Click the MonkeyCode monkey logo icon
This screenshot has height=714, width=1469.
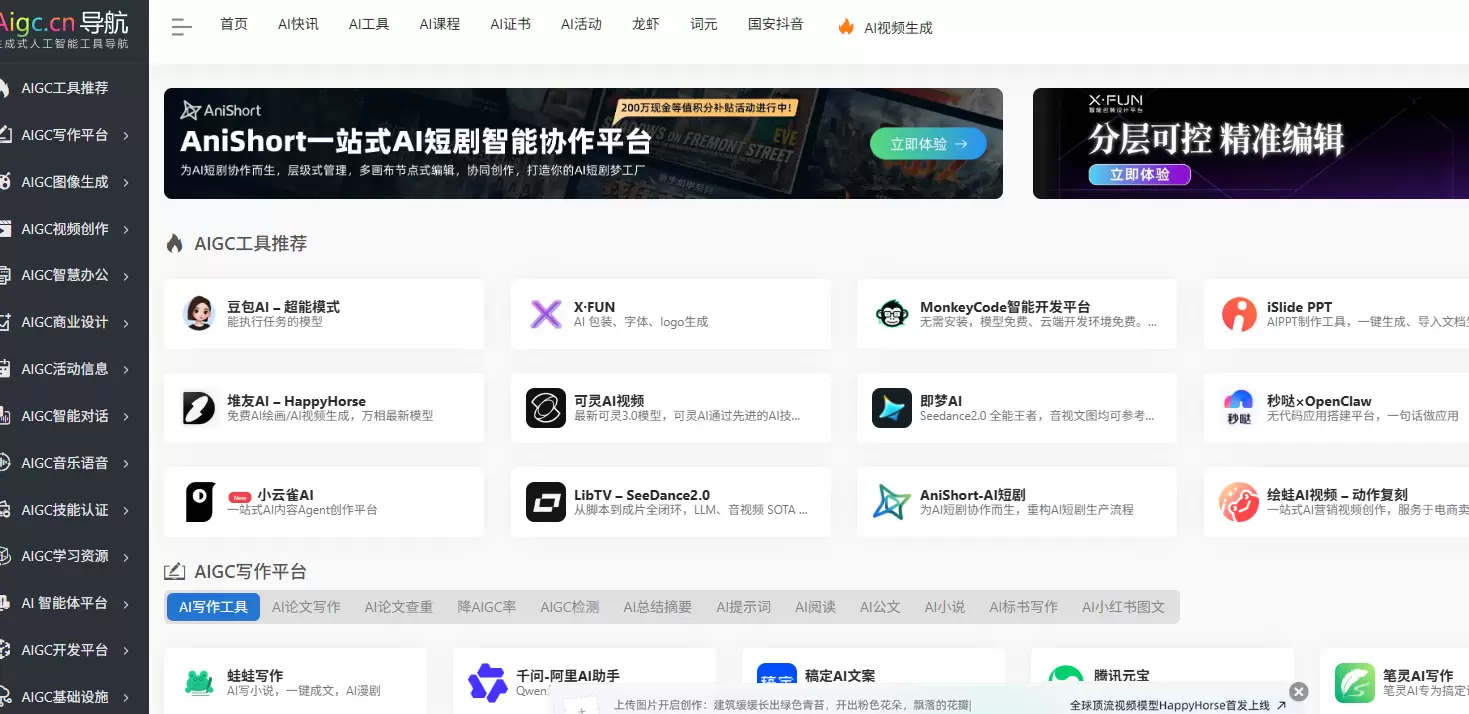tap(892, 314)
